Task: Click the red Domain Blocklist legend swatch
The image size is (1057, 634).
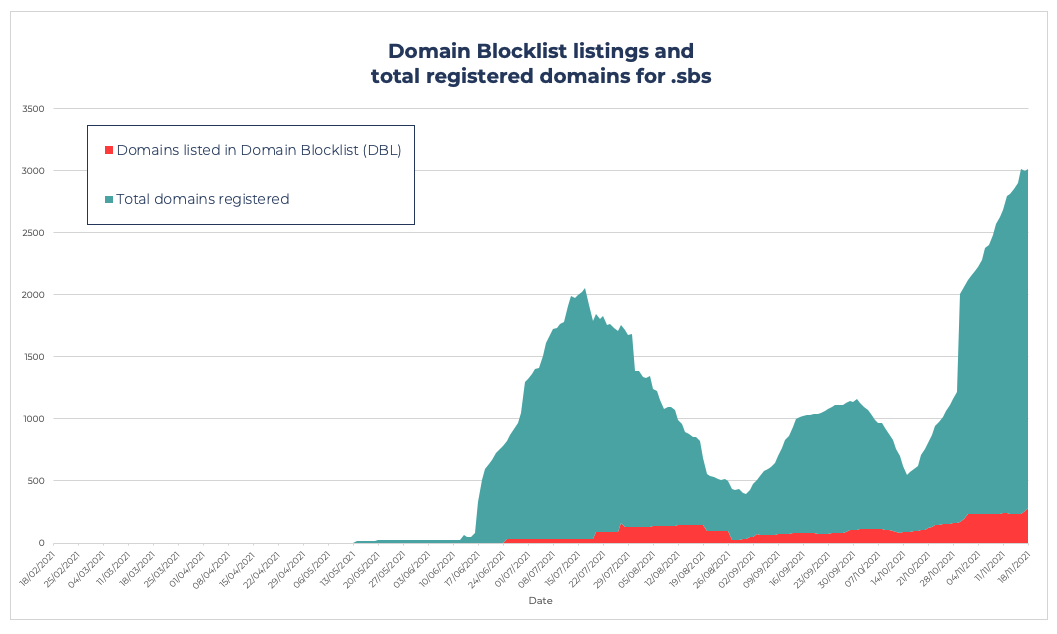Action: click(109, 150)
